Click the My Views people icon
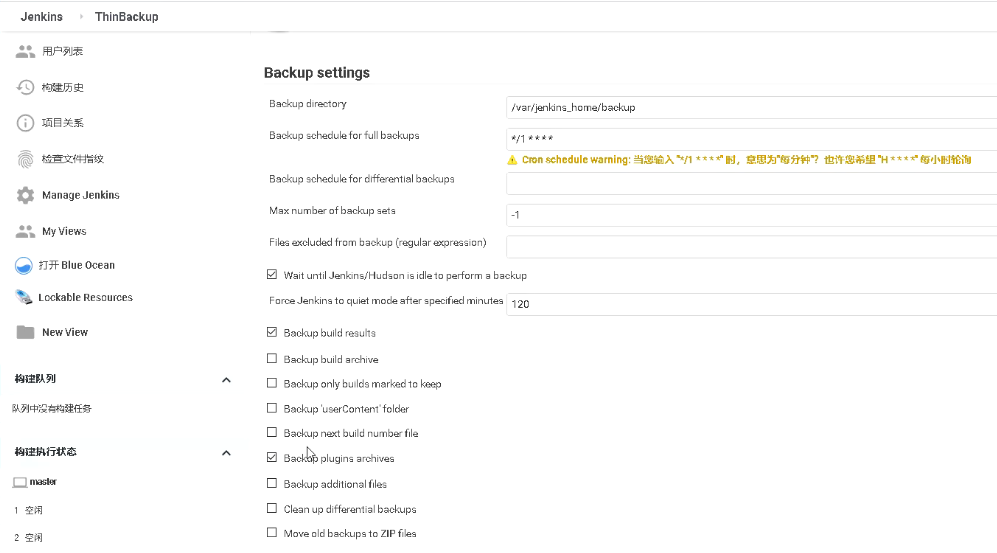Viewport: 997px width, 553px height. point(26,231)
